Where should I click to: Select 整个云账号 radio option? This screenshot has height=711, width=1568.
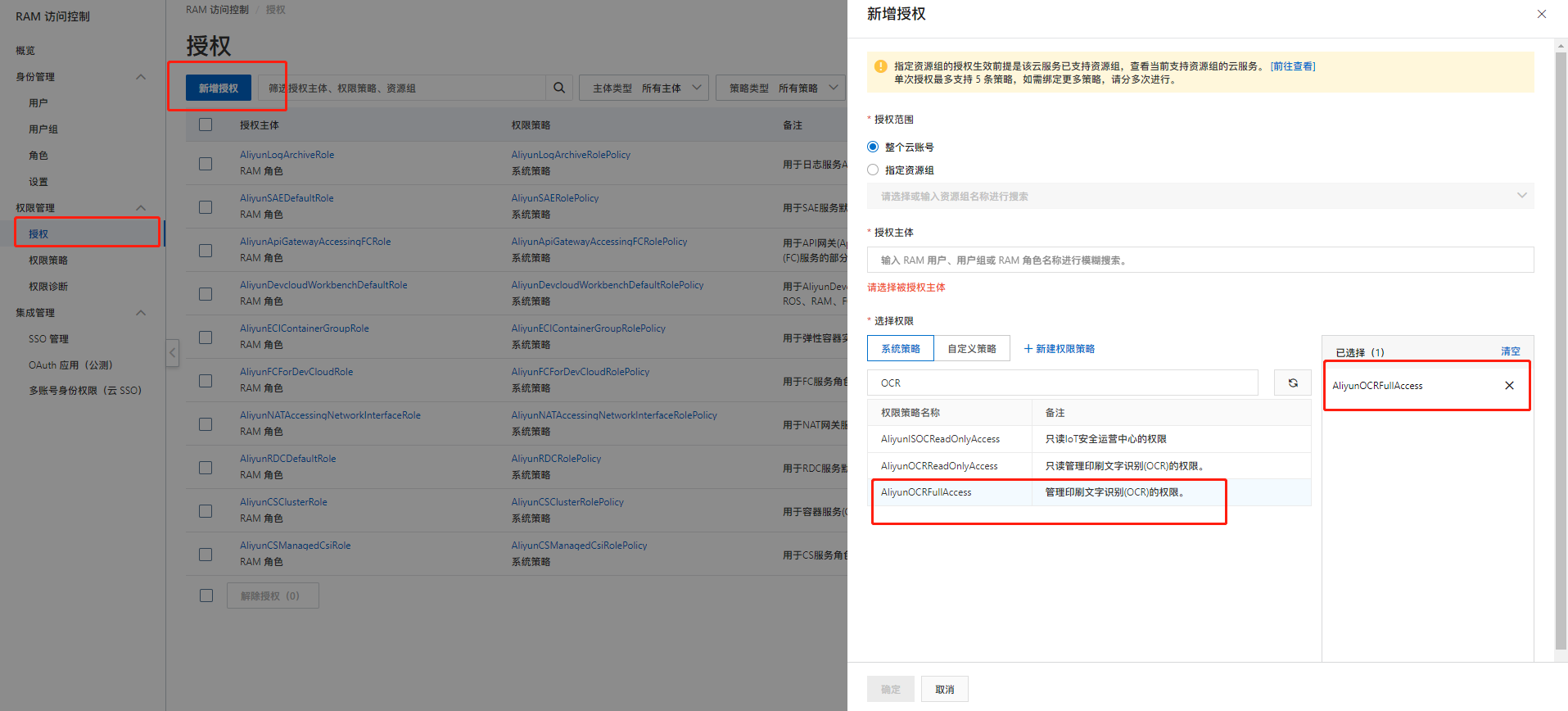[x=873, y=147]
